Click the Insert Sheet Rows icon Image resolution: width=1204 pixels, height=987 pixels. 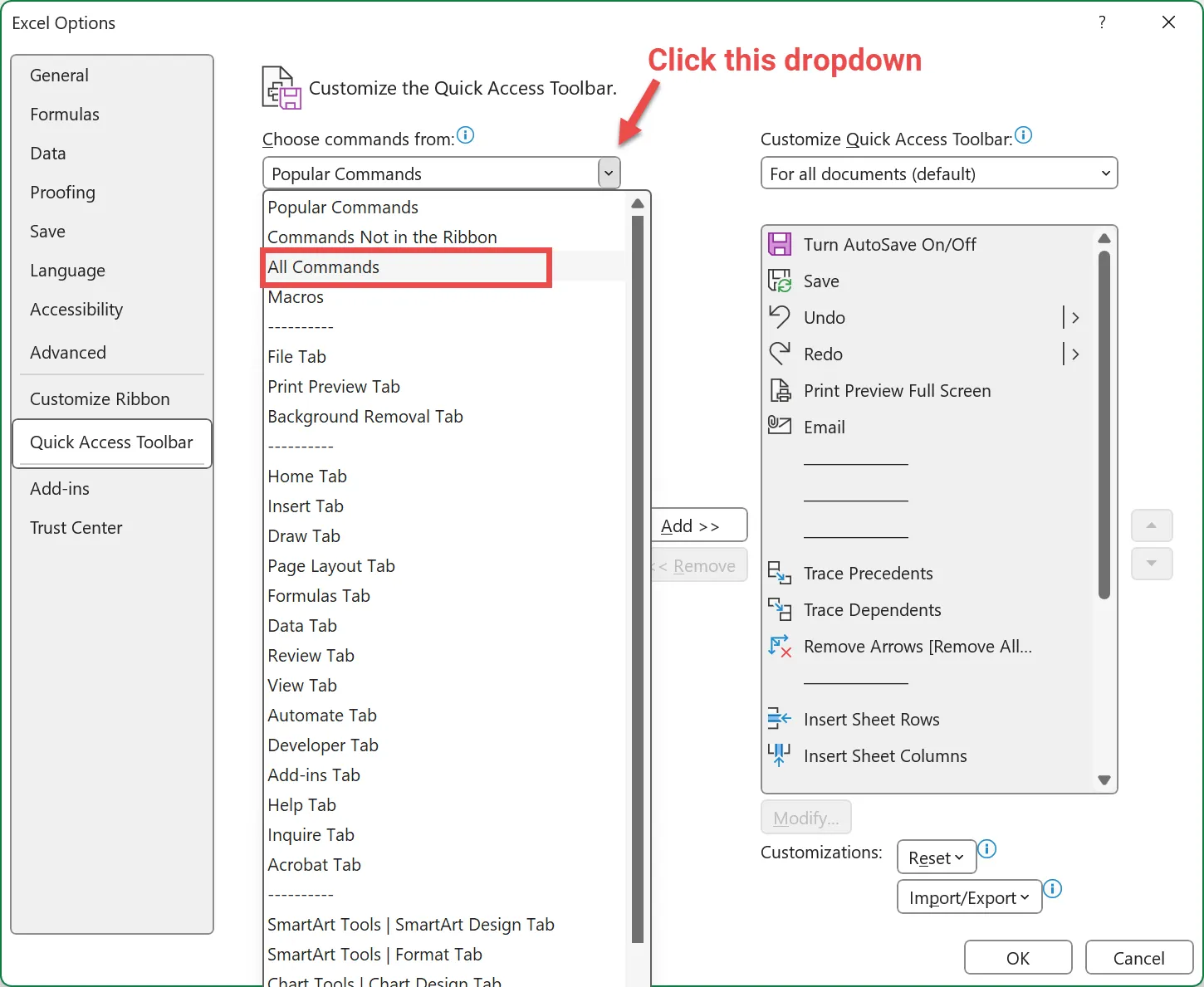(x=779, y=719)
